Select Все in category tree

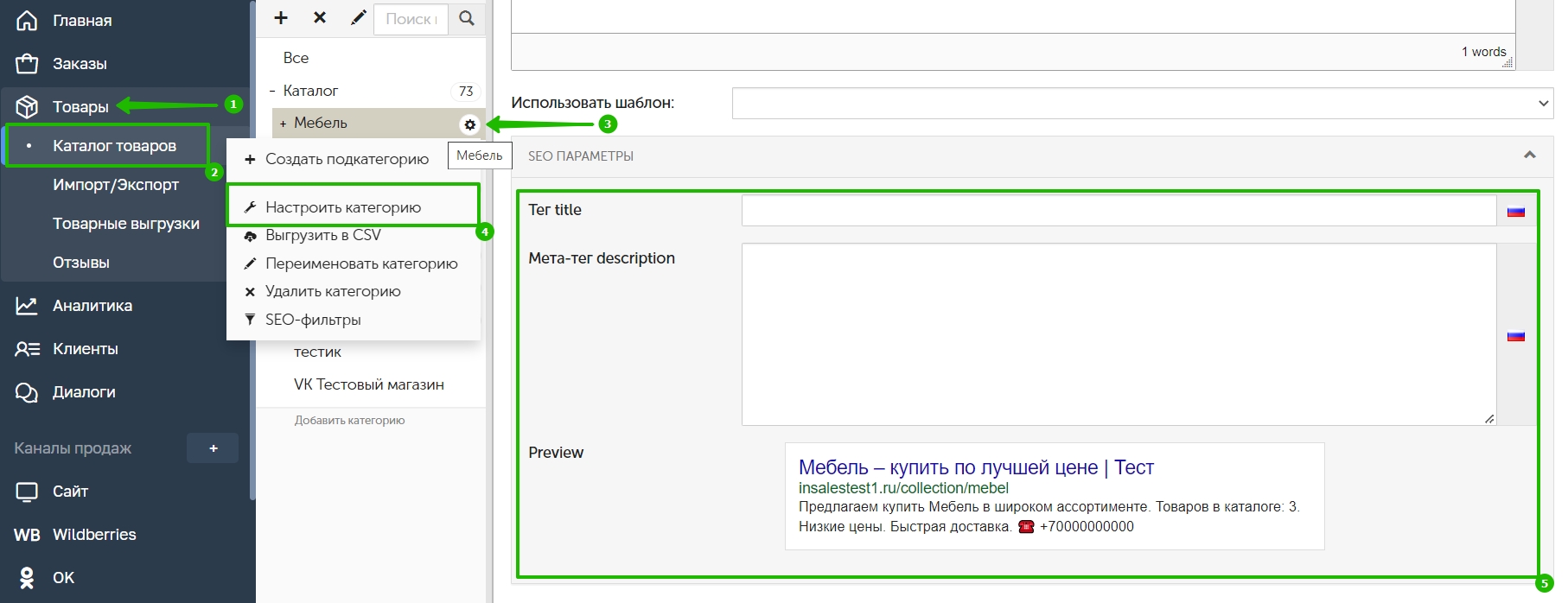(296, 58)
